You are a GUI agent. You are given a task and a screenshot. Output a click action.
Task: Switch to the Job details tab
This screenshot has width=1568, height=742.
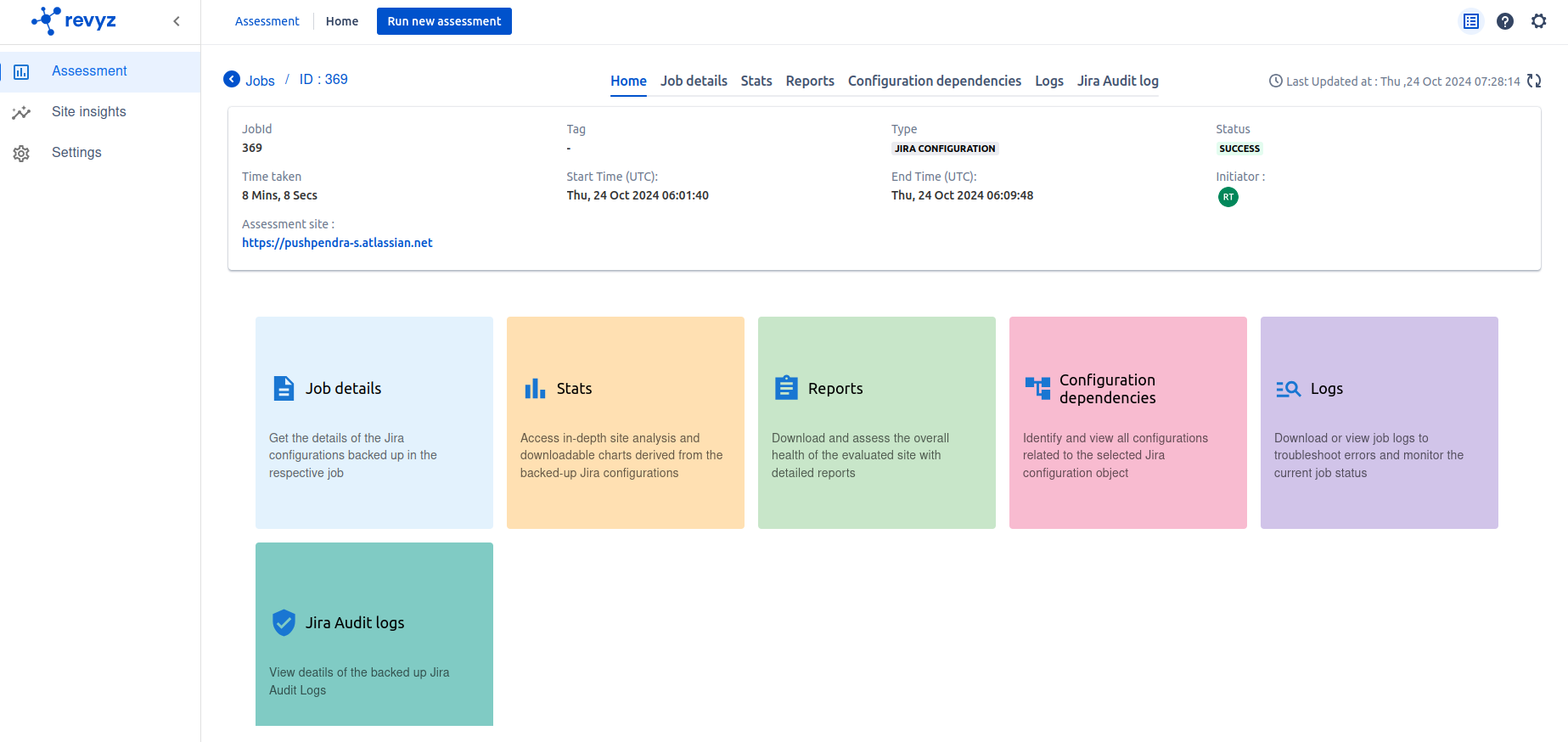(694, 81)
